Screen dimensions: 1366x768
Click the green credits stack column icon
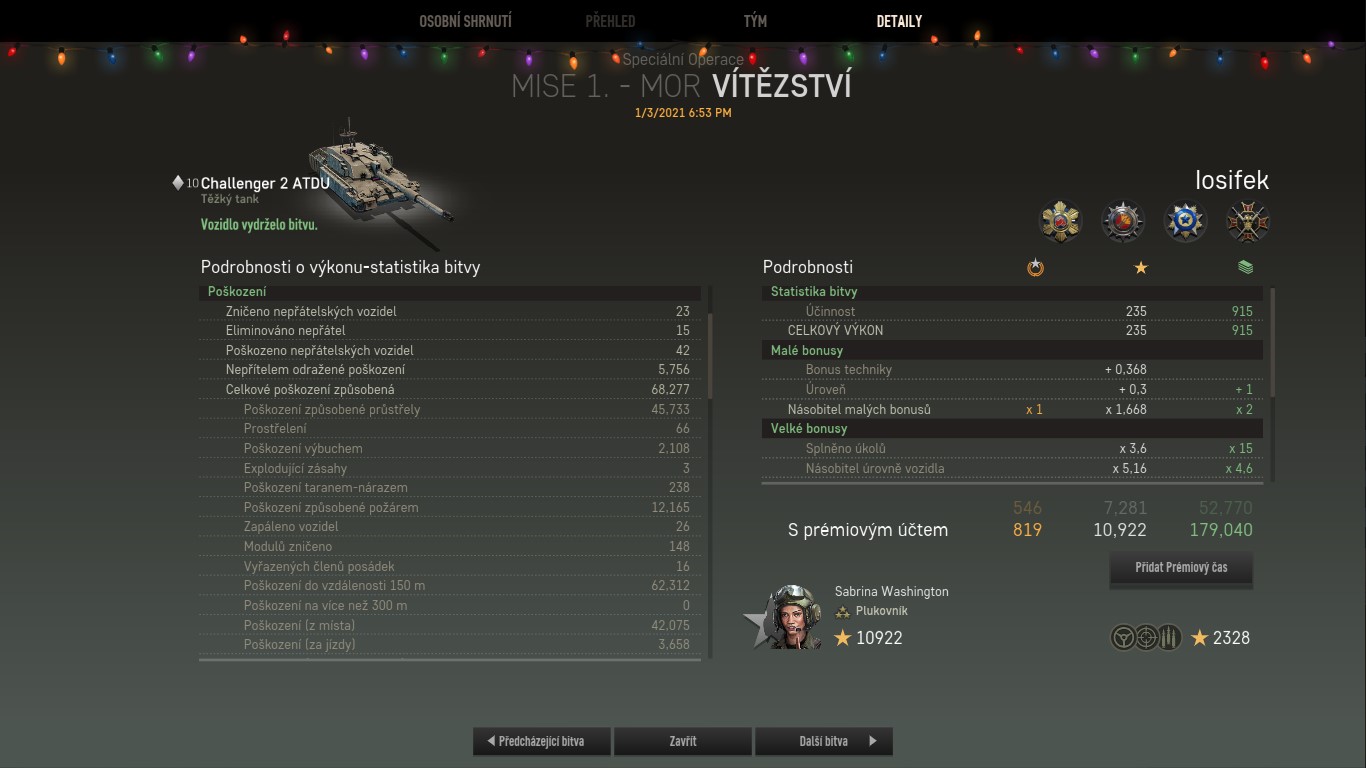click(x=1245, y=267)
